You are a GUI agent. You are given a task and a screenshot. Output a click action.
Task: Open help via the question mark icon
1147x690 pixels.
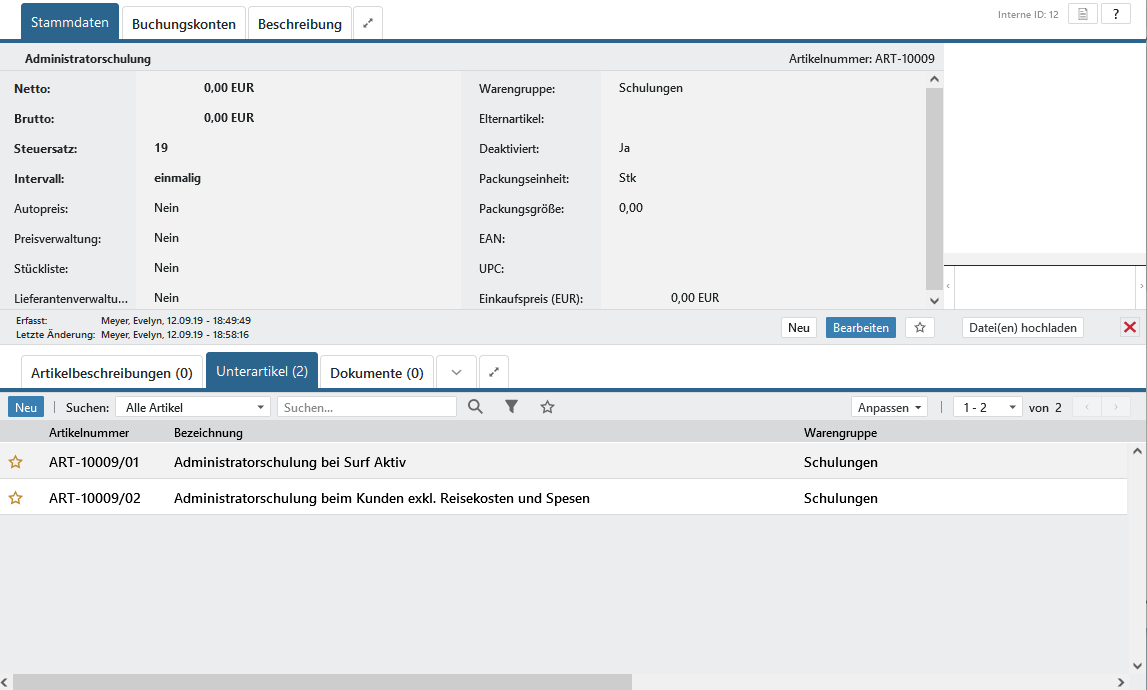coord(1115,14)
